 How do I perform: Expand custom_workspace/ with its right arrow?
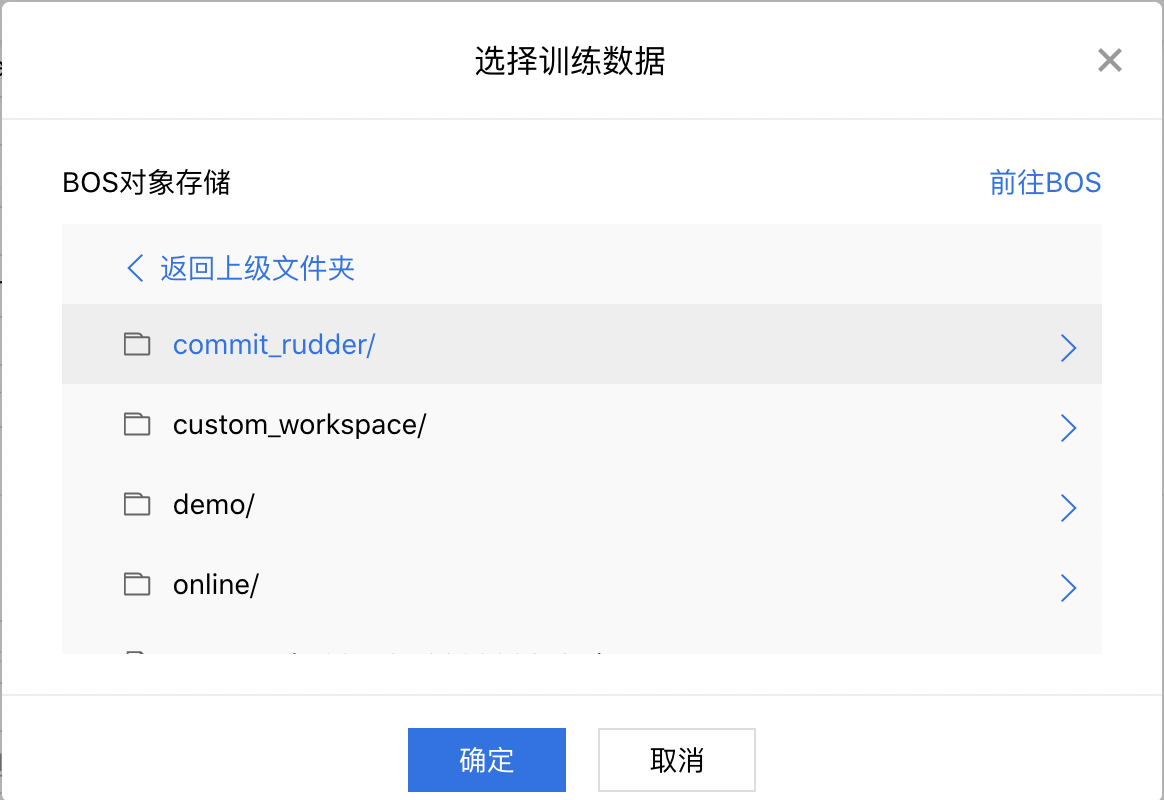(1068, 427)
